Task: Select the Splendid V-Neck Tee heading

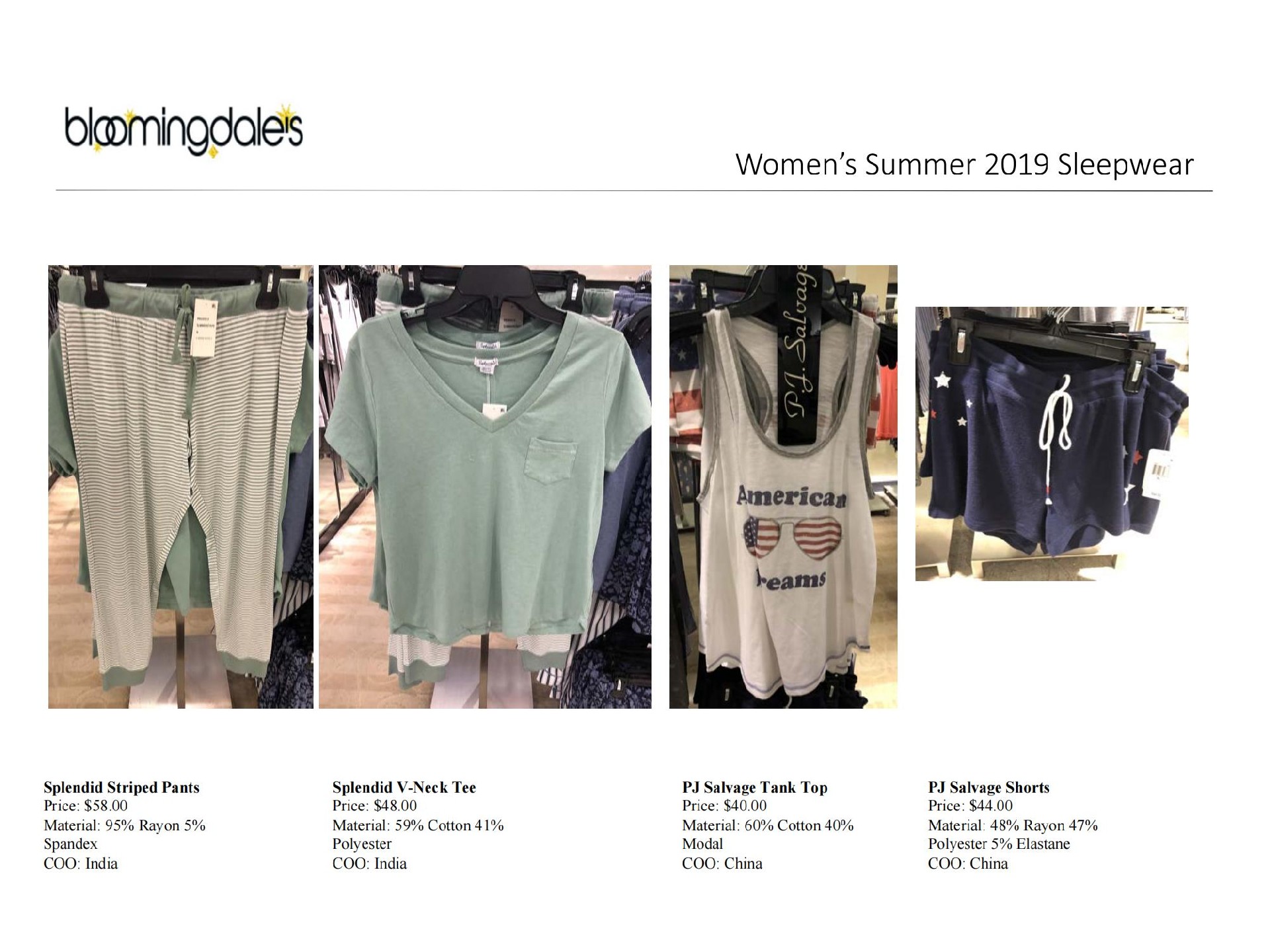Action: (x=404, y=787)
